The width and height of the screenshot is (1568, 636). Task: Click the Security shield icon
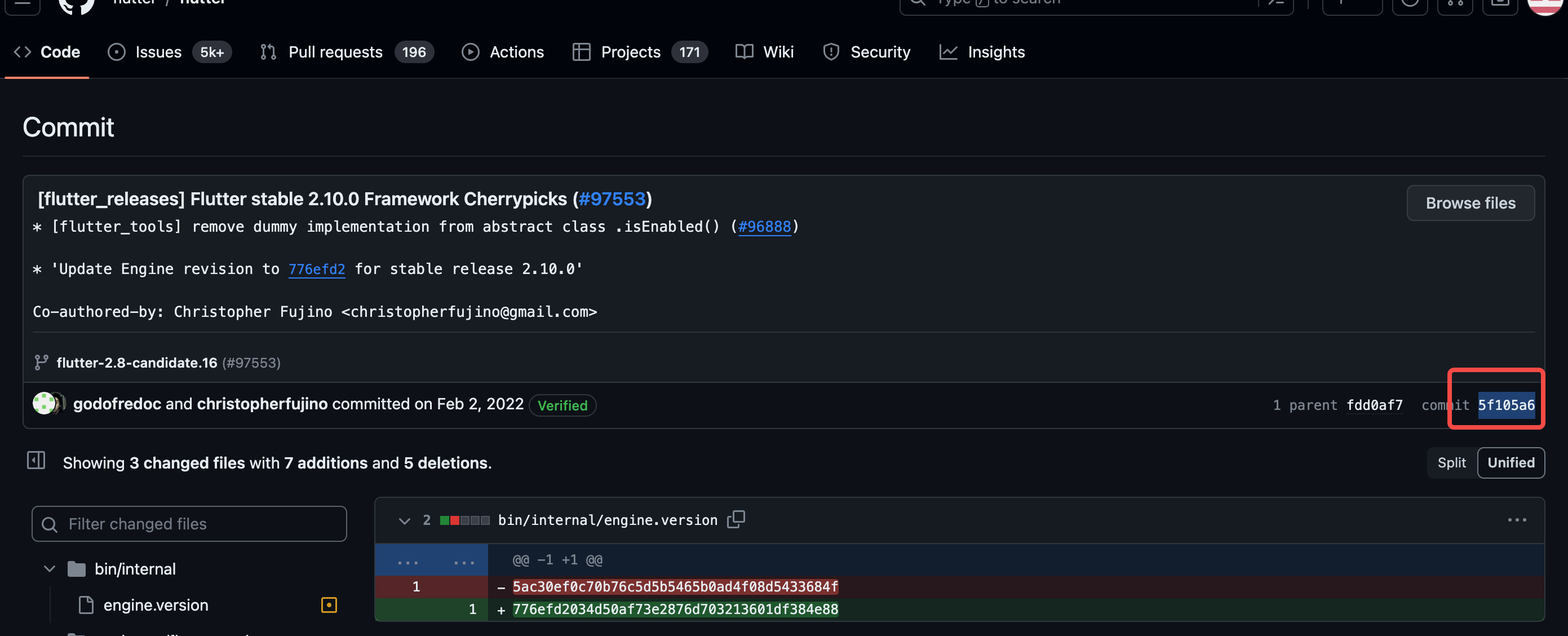click(x=831, y=52)
